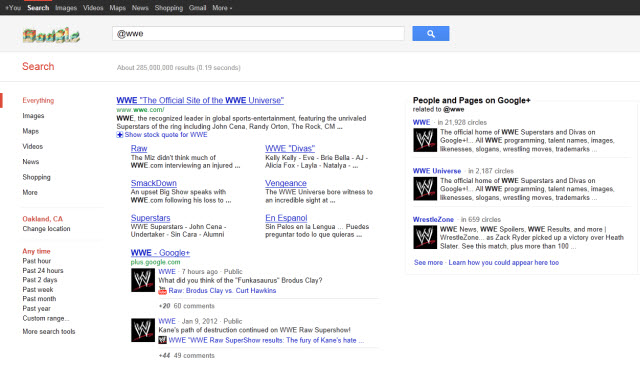This screenshot has height=367, width=640.
Task: Open WWE Official Site result title
Action: 200,100
